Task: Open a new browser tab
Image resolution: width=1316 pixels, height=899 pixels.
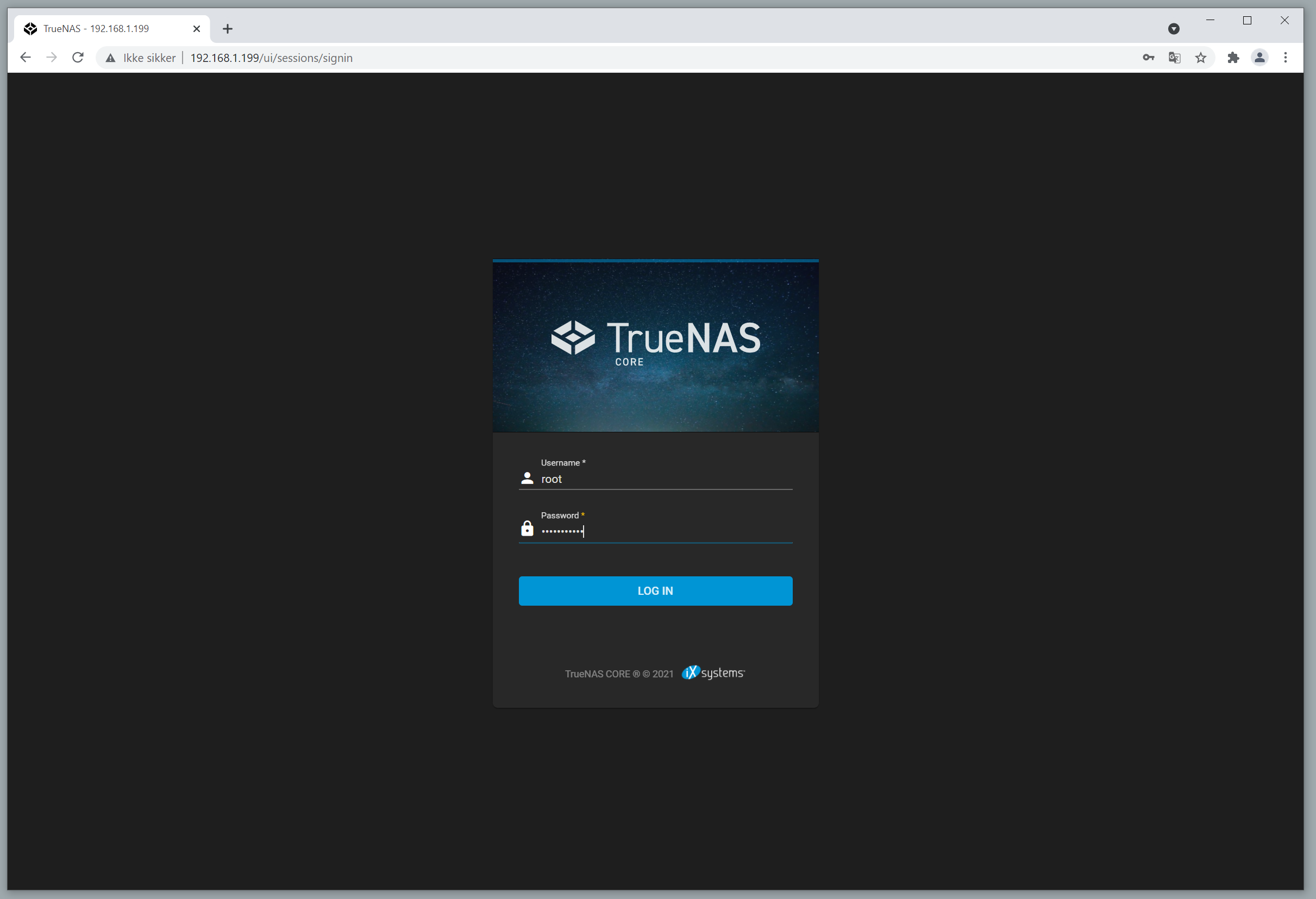Action: pos(228,28)
